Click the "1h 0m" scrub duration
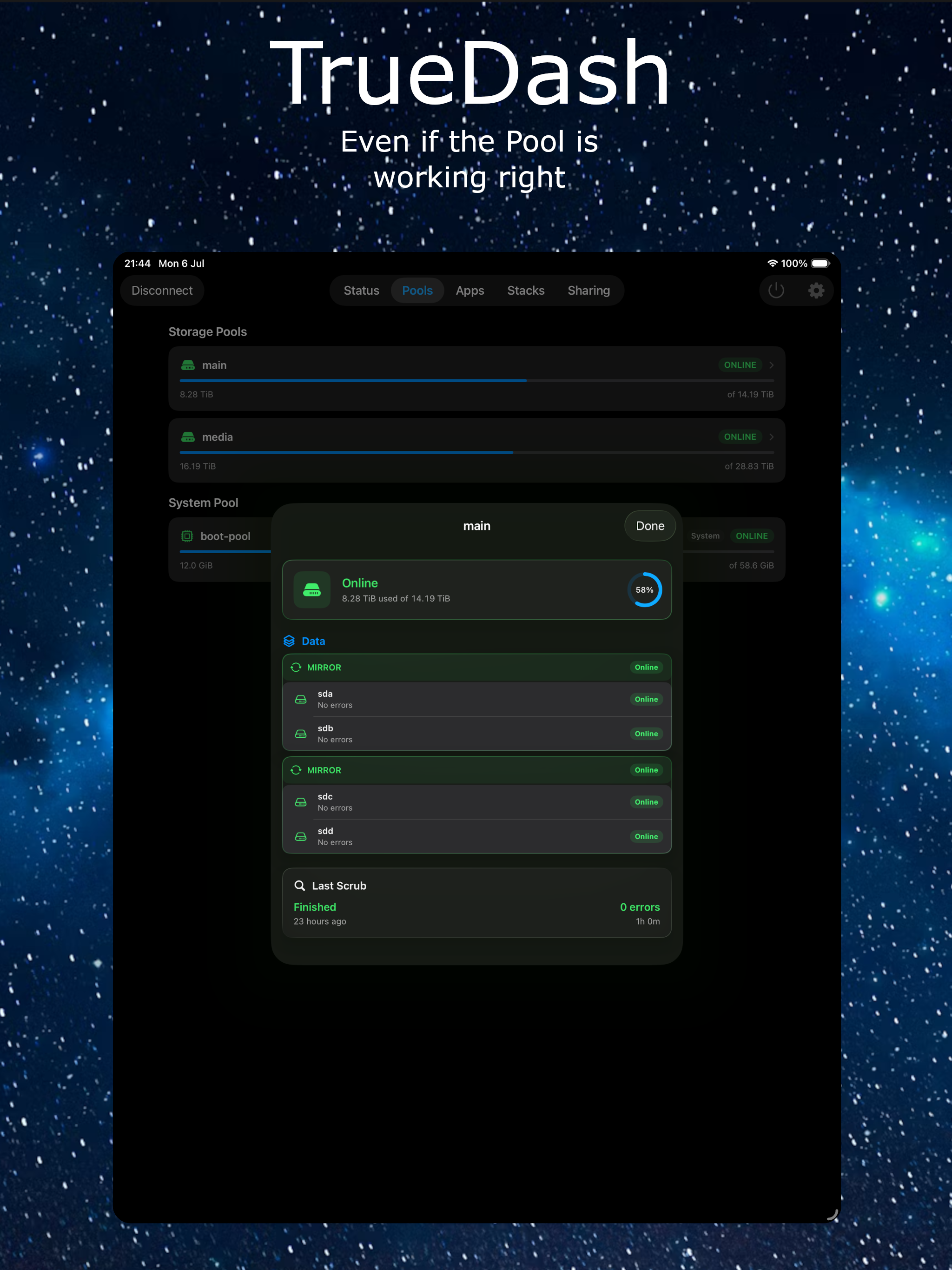 tap(648, 921)
